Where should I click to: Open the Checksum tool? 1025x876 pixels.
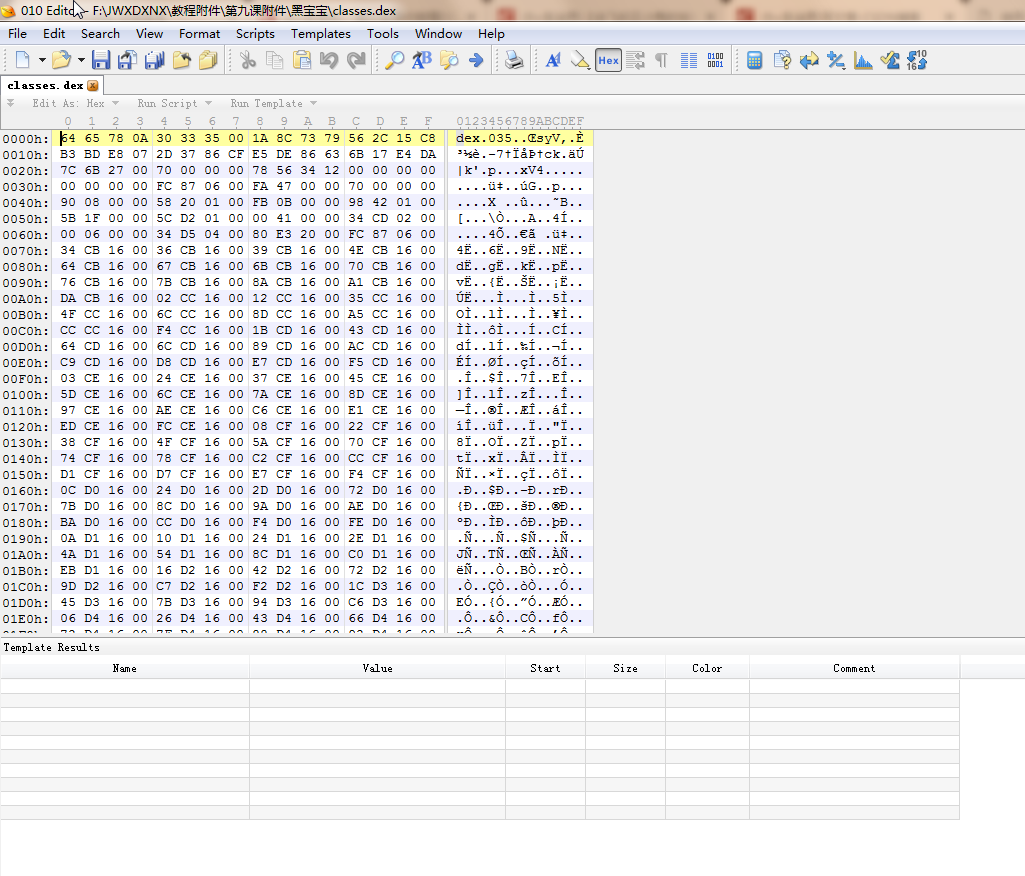click(889, 60)
